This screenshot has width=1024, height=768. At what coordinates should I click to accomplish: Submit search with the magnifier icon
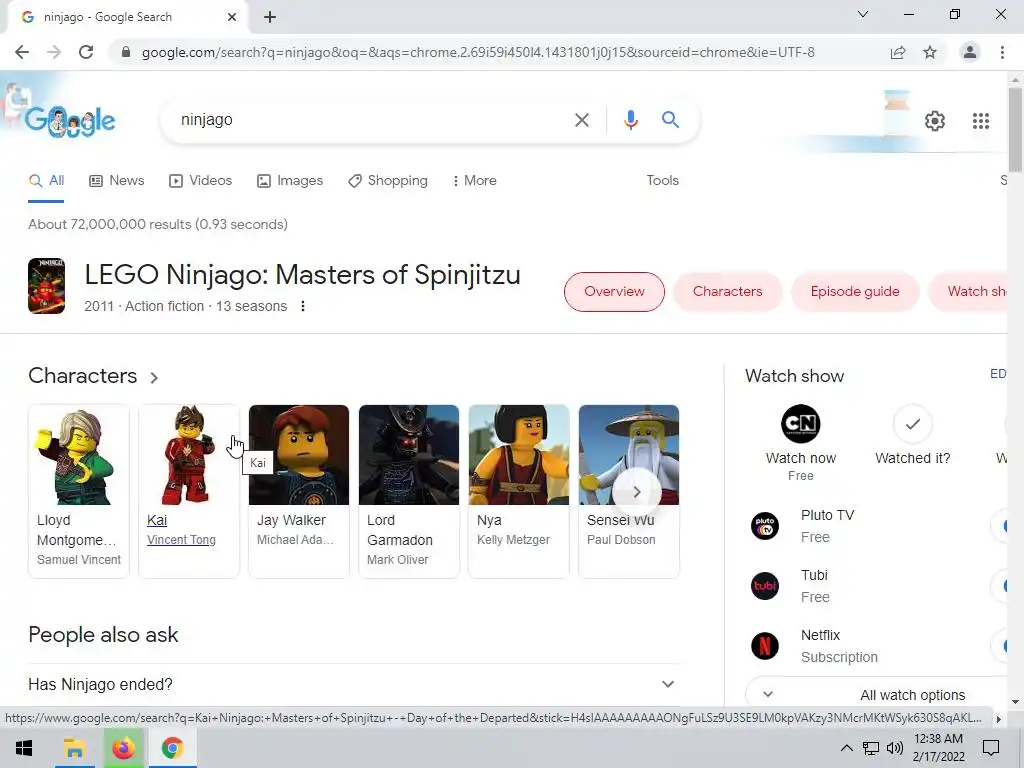pyautogui.click(x=670, y=120)
